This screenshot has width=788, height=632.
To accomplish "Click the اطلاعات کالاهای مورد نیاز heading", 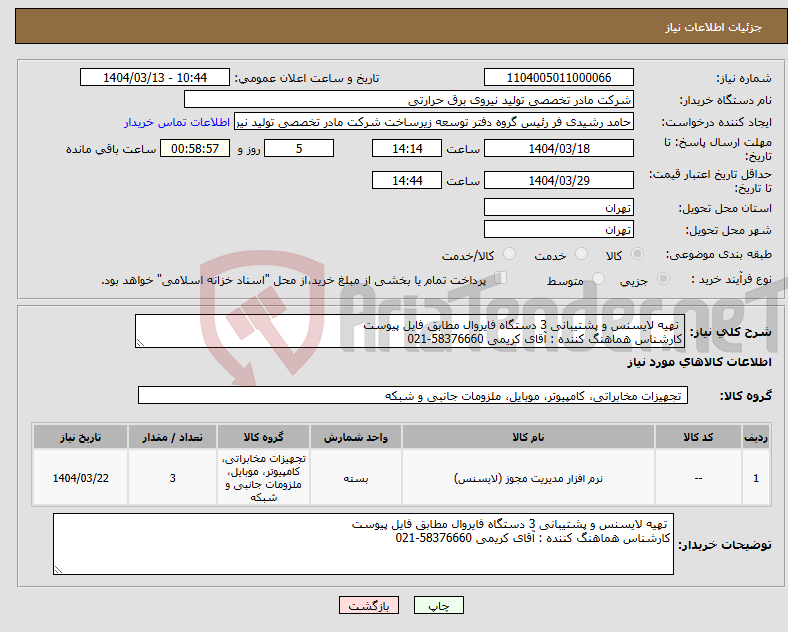I will (x=699, y=362).
